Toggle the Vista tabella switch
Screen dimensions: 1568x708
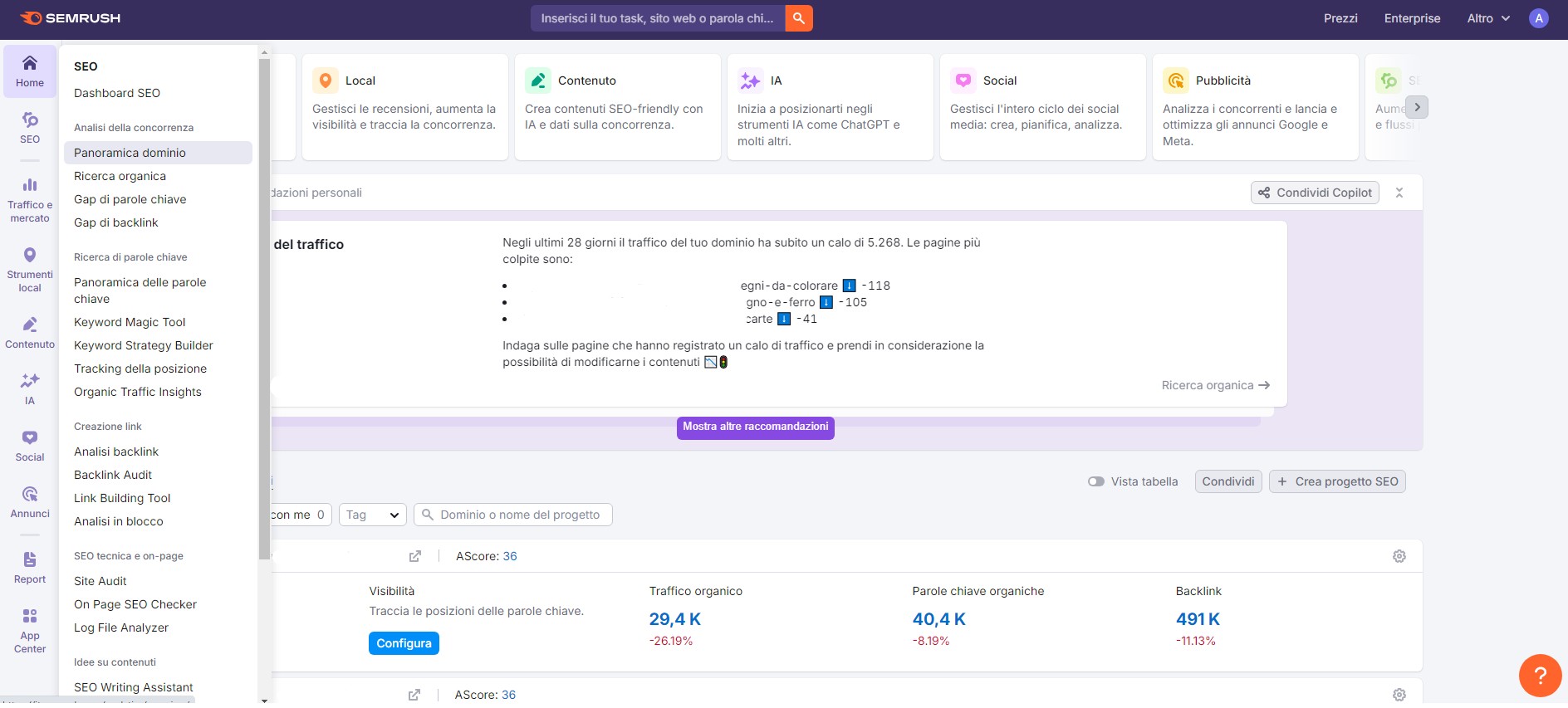1096,481
